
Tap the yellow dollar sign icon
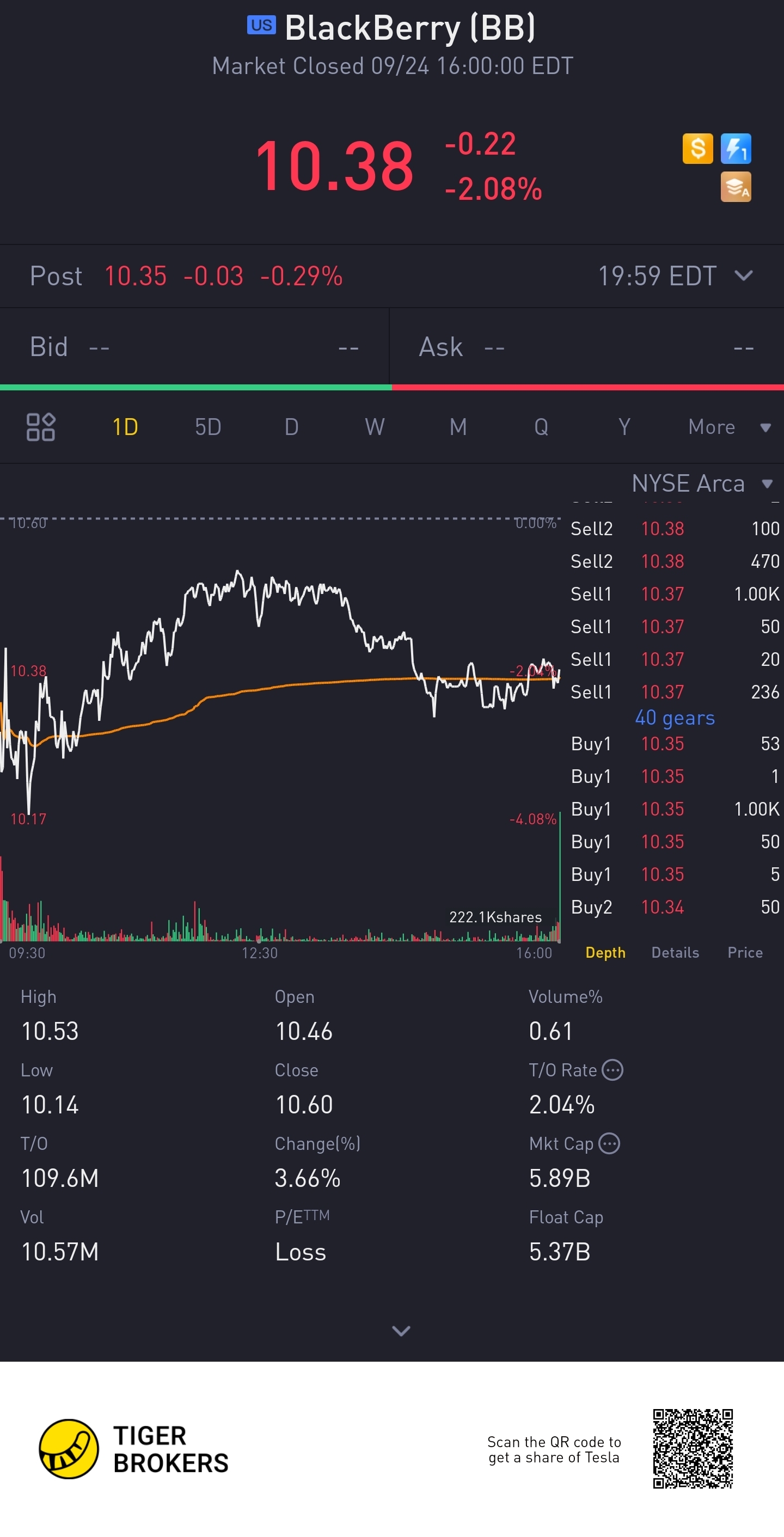(x=697, y=148)
